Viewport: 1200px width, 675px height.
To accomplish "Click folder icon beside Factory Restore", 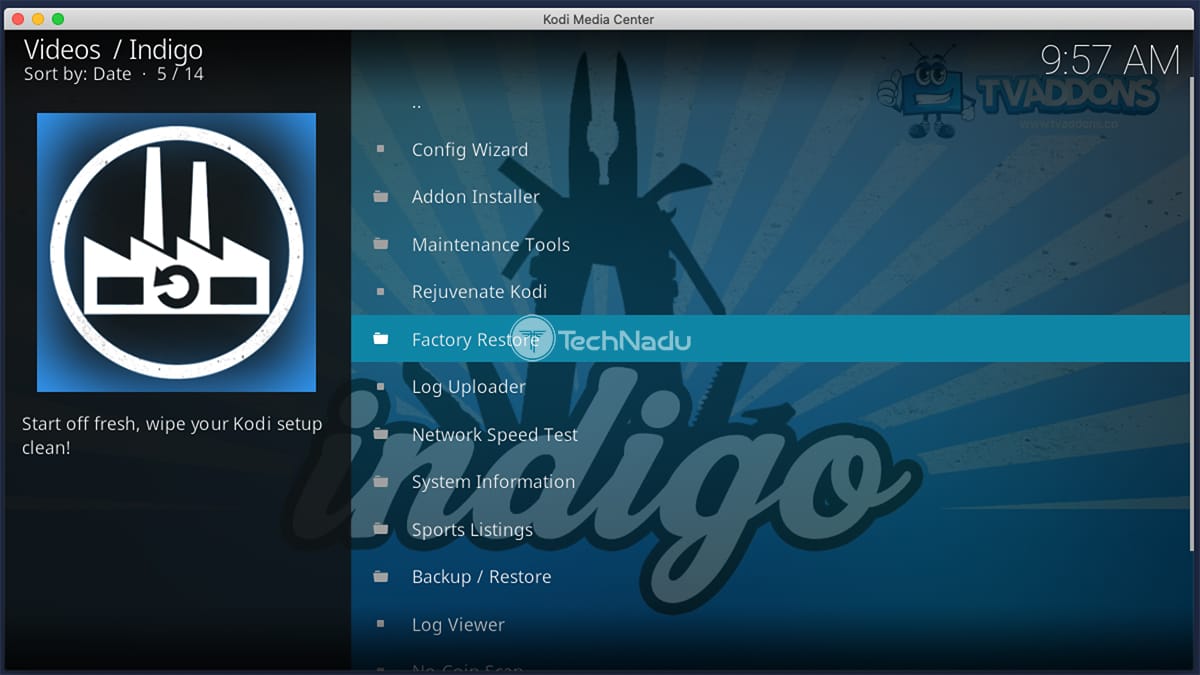I will 381,339.
